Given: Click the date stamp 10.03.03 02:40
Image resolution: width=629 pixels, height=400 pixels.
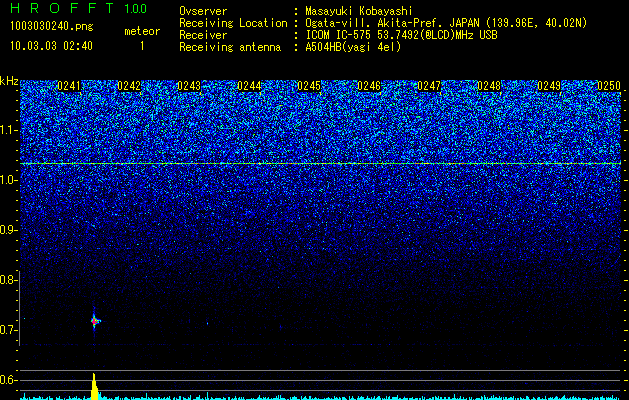Looking at the screenshot, I should coord(51,46).
